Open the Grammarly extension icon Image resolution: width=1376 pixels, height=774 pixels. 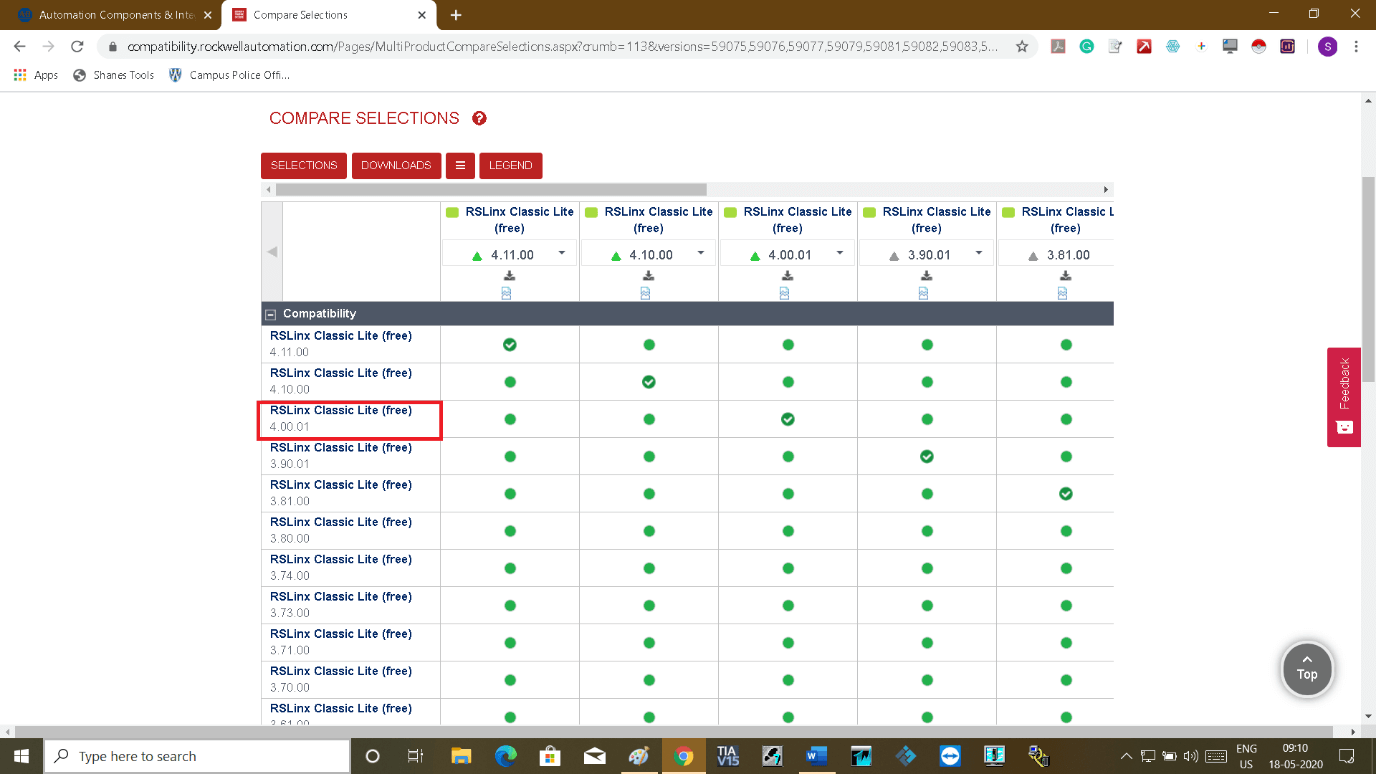tap(1086, 46)
